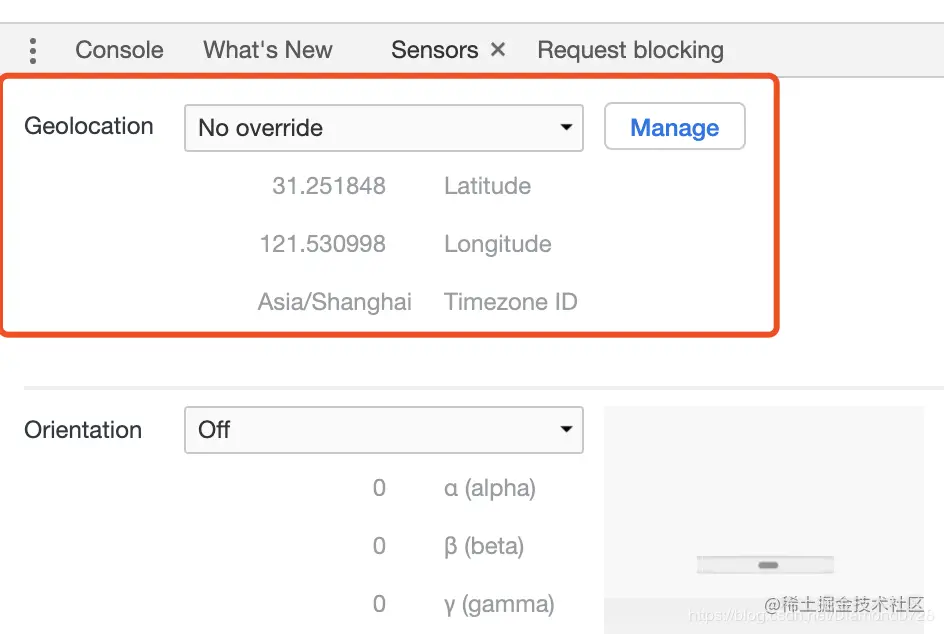944x634 pixels.
Task: Click the Orientation dropdown arrow
Action: (x=566, y=429)
